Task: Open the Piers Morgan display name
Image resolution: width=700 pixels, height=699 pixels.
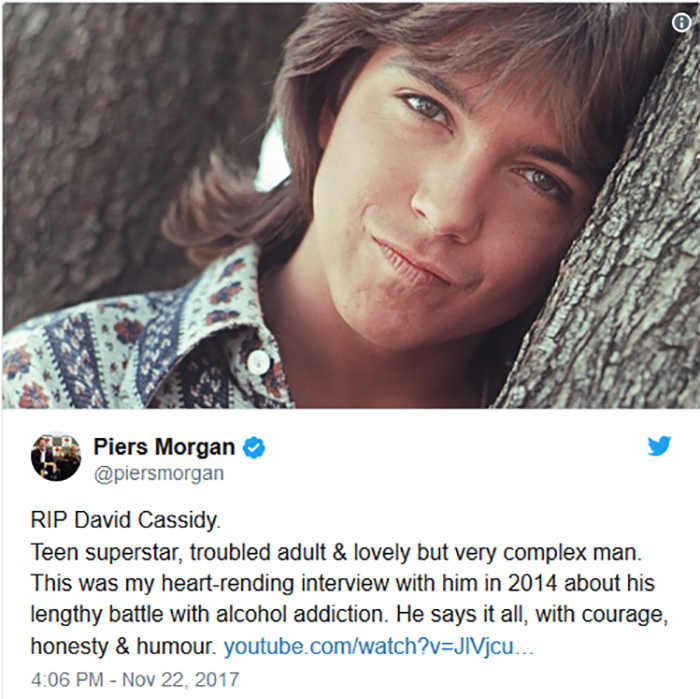Action: click(164, 446)
